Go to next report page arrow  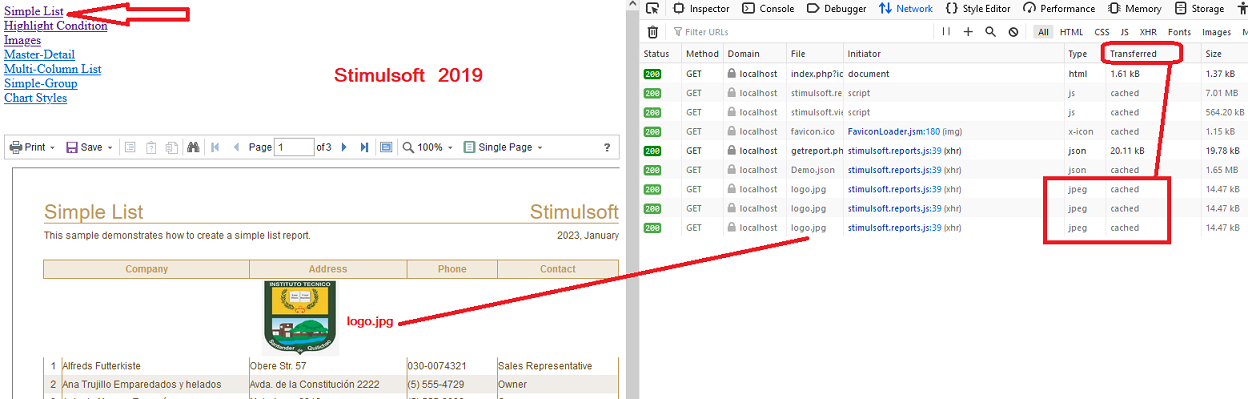coord(344,147)
